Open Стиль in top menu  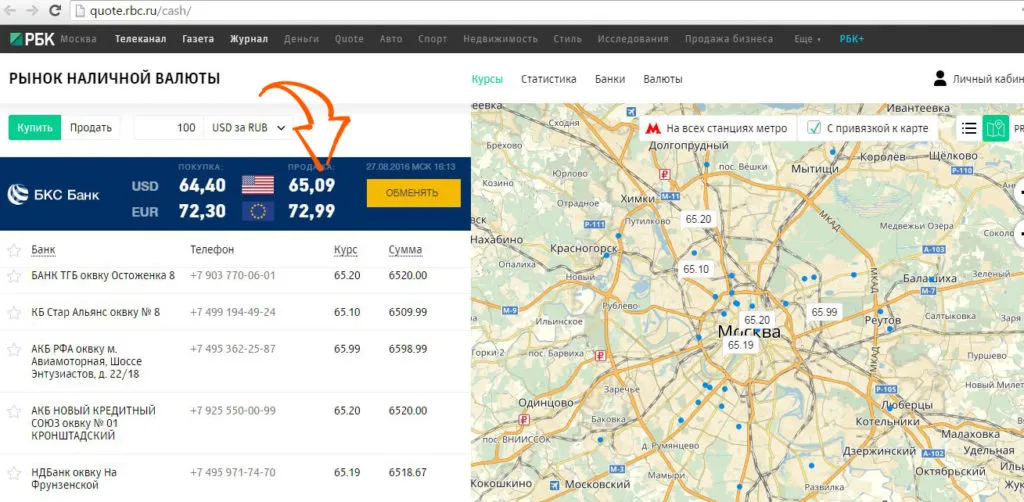tap(568, 39)
